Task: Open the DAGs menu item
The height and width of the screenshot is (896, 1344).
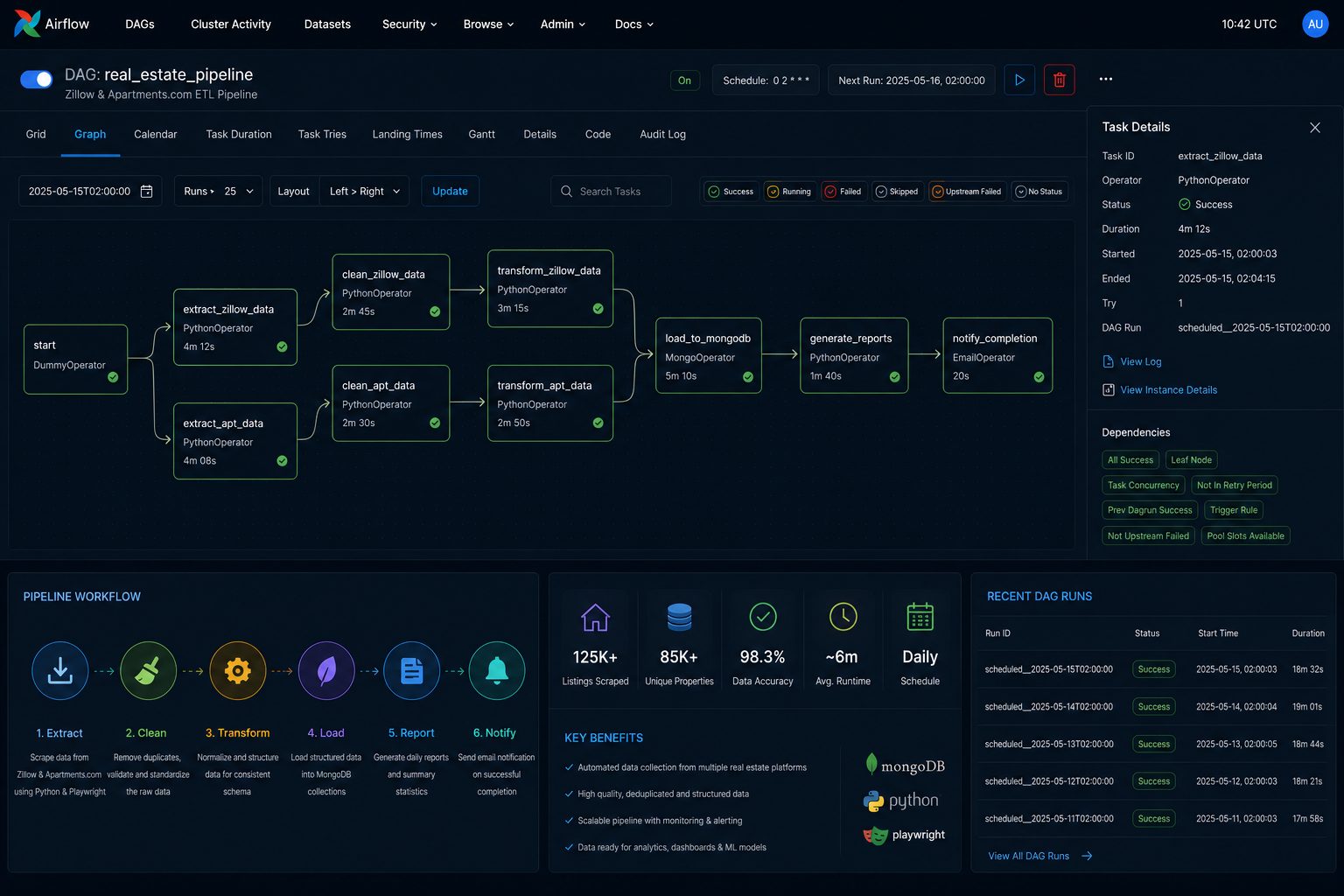Action: tap(140, 24)
